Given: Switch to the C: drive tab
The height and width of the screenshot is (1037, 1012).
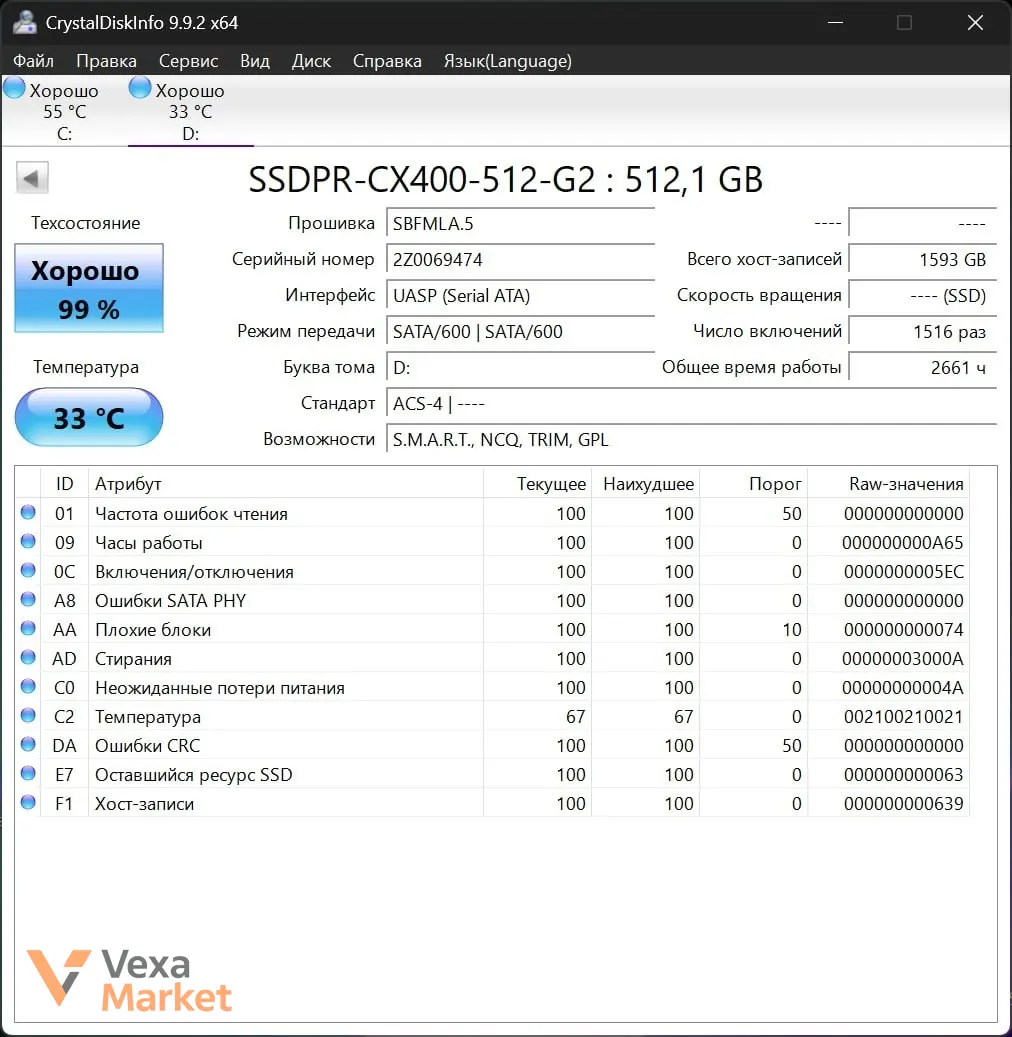Looking at the screenshot, I should pyautogui.click(x=64, y=111).
